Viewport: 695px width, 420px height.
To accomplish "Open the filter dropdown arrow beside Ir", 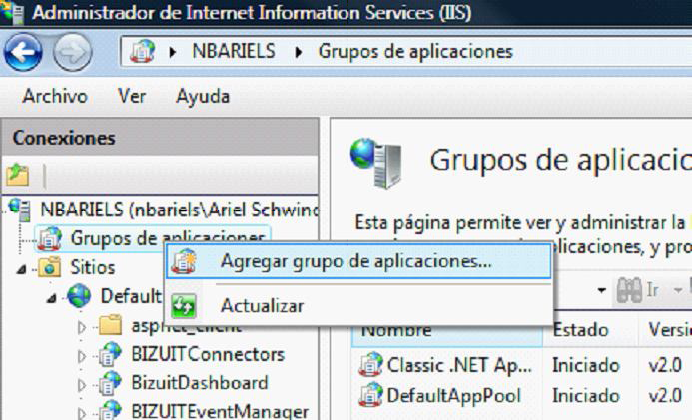I will [x=601, y=291].
